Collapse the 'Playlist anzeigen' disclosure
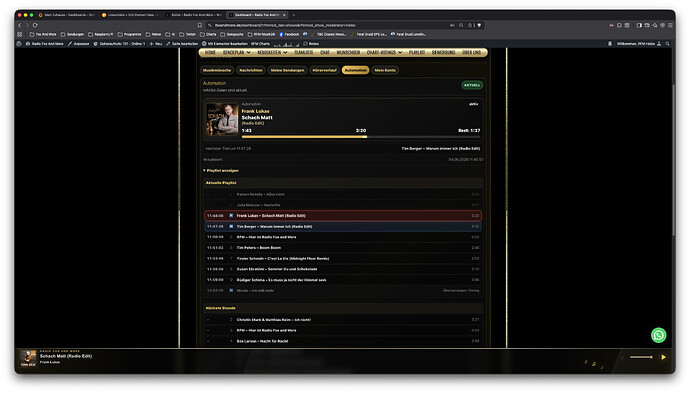This screenshot has width=690, height=393. (x=221, y=170)
